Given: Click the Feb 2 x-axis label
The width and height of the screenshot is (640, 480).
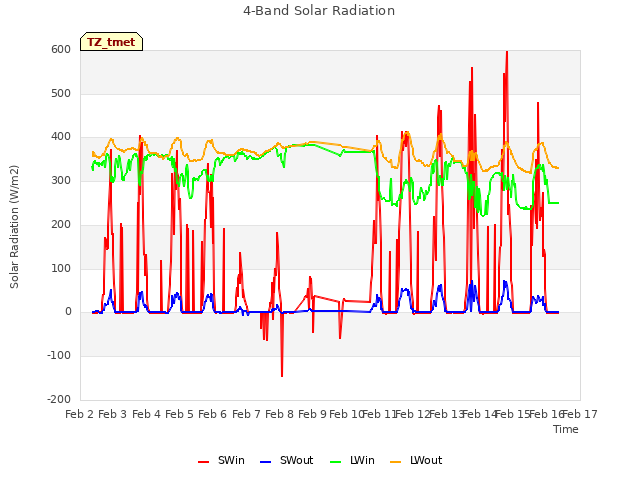Looking at the screenshot, I should point(80,414).
